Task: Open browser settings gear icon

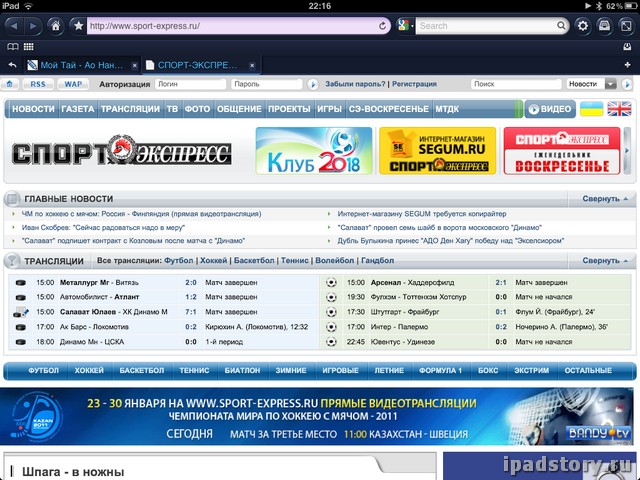Action: 582,26
